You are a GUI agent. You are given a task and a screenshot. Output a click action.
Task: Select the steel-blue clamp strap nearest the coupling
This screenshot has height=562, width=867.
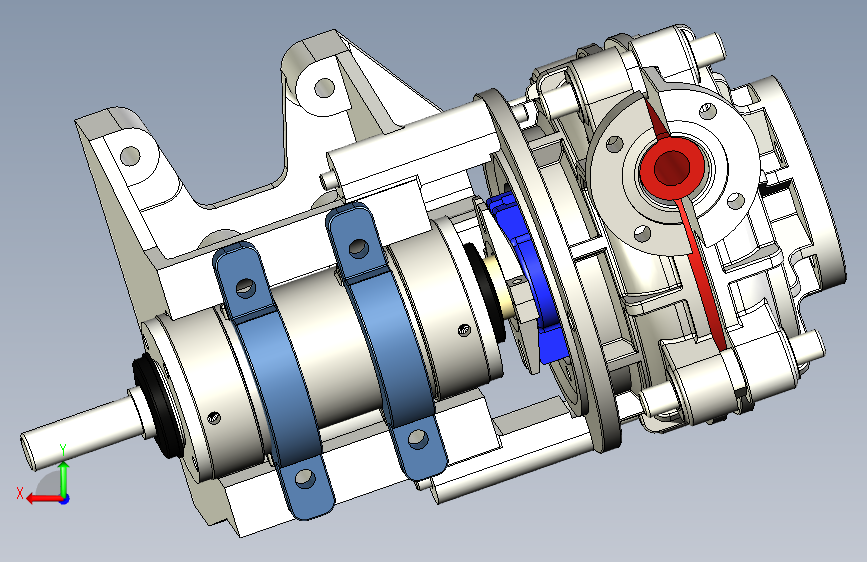point(387,340)
